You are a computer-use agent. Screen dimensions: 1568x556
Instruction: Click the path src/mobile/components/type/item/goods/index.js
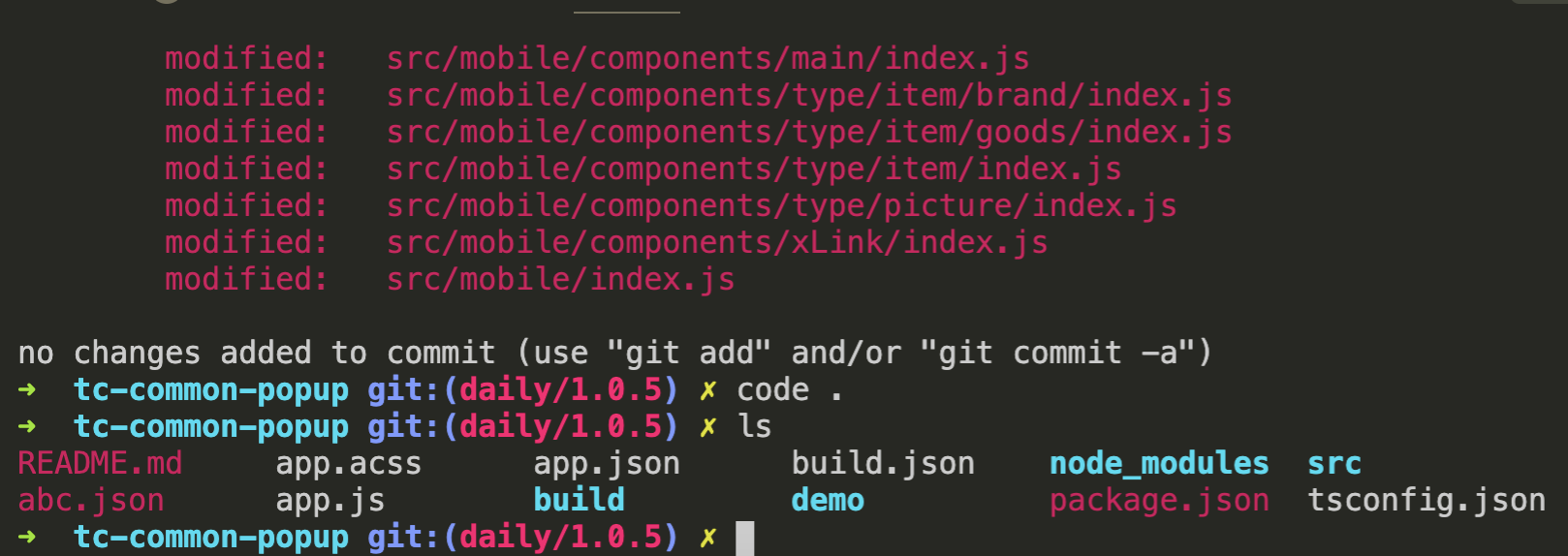809,133
